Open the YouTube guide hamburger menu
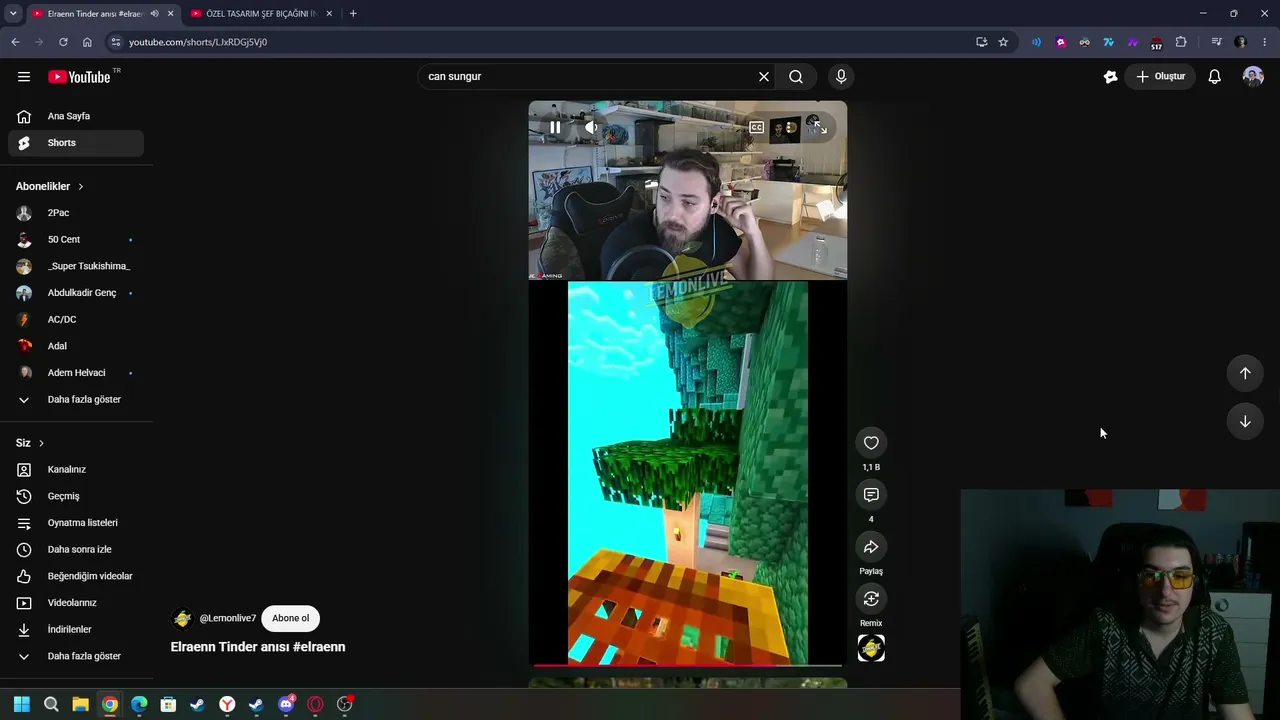Image resolution: width=1280 pixels, height=720 pixels. click(x=24, y=77)
